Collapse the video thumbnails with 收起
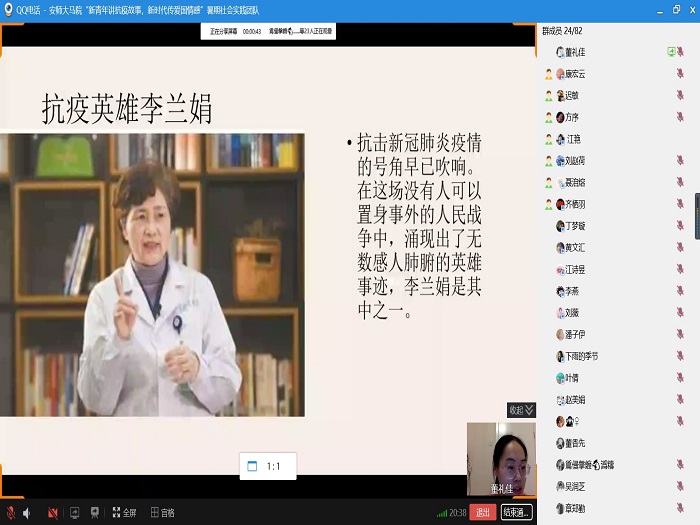Image resolution: width=700 pixels, height=525 pixels. 521,410
